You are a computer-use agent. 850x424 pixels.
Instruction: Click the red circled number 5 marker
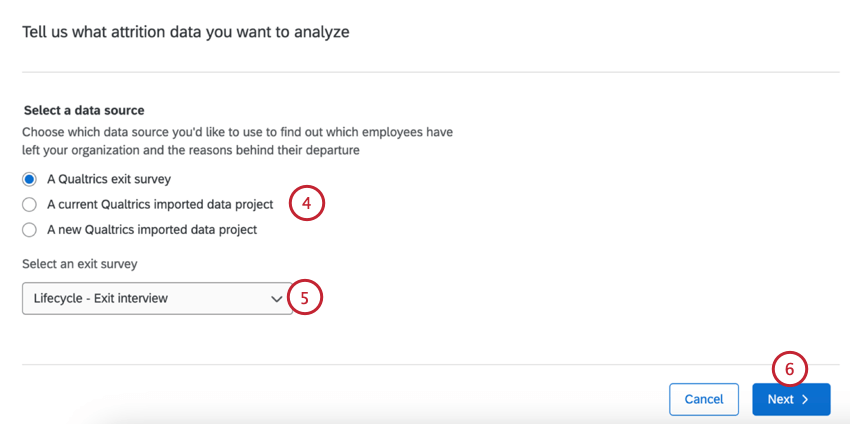click(x=305, y=297)
